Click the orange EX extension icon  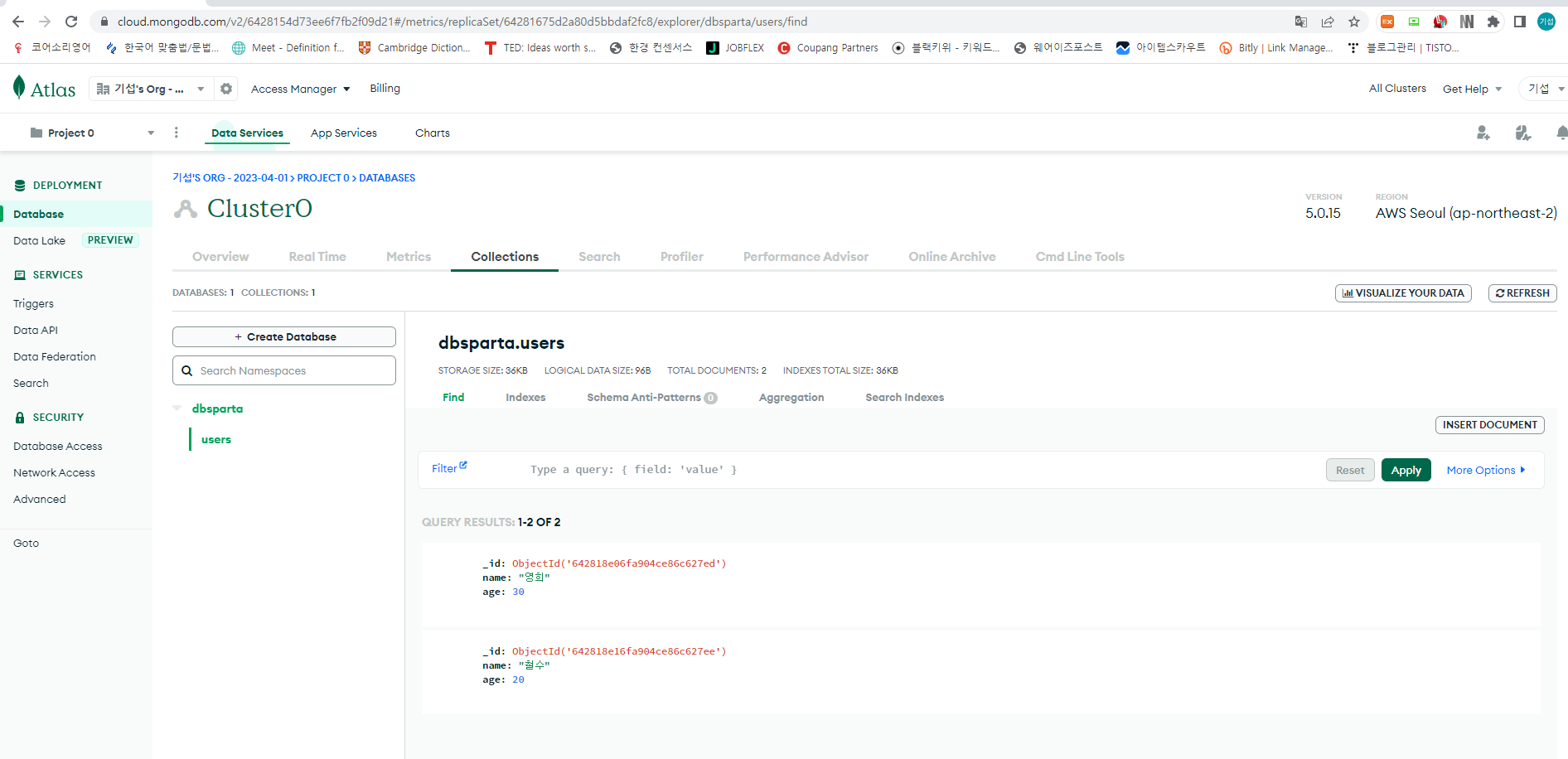coord(1387,22)
